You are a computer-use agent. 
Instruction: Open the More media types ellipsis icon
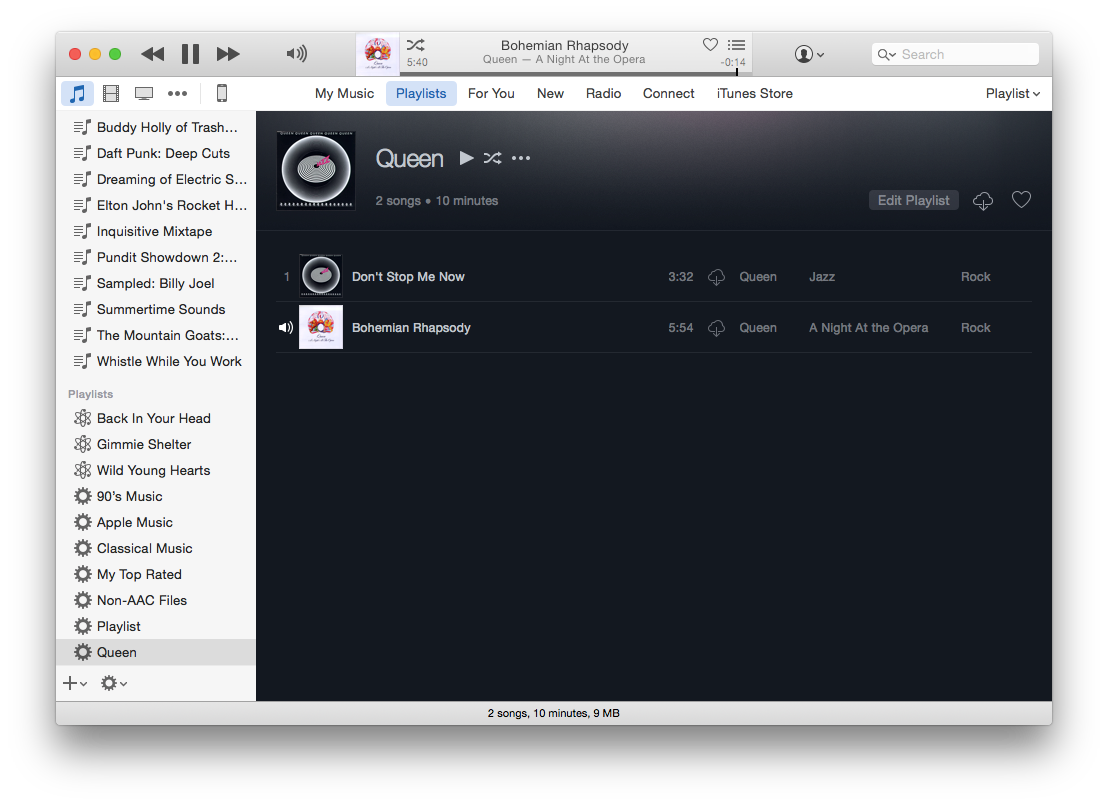tap(177, 93)
